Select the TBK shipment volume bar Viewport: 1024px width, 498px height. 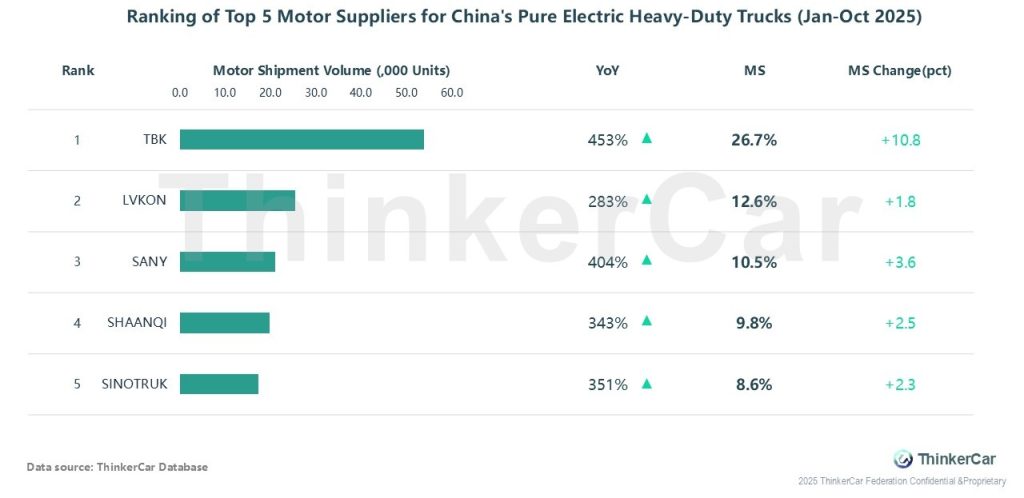[x=301, y=140]
